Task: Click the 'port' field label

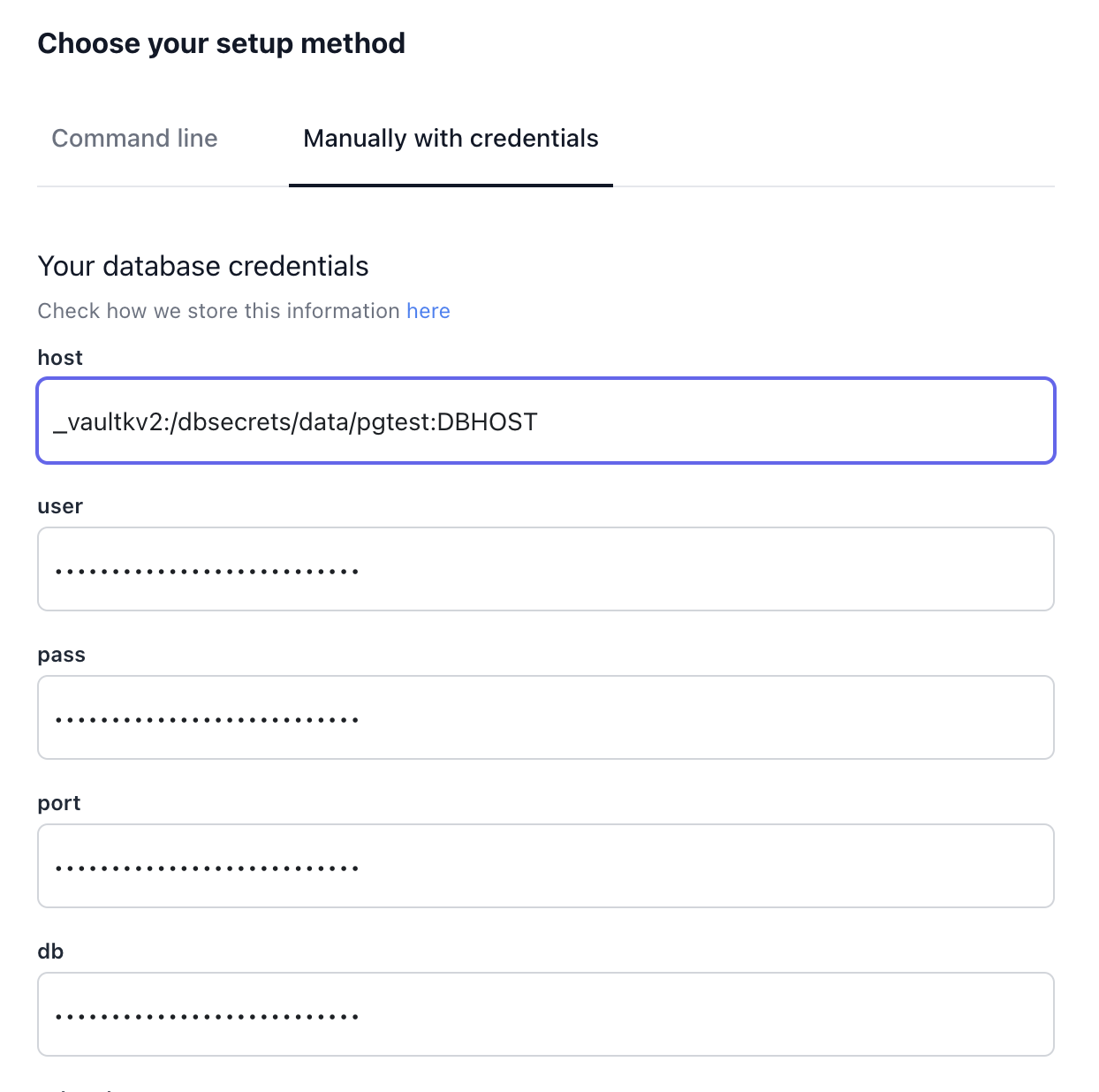Action: (59, 803)
